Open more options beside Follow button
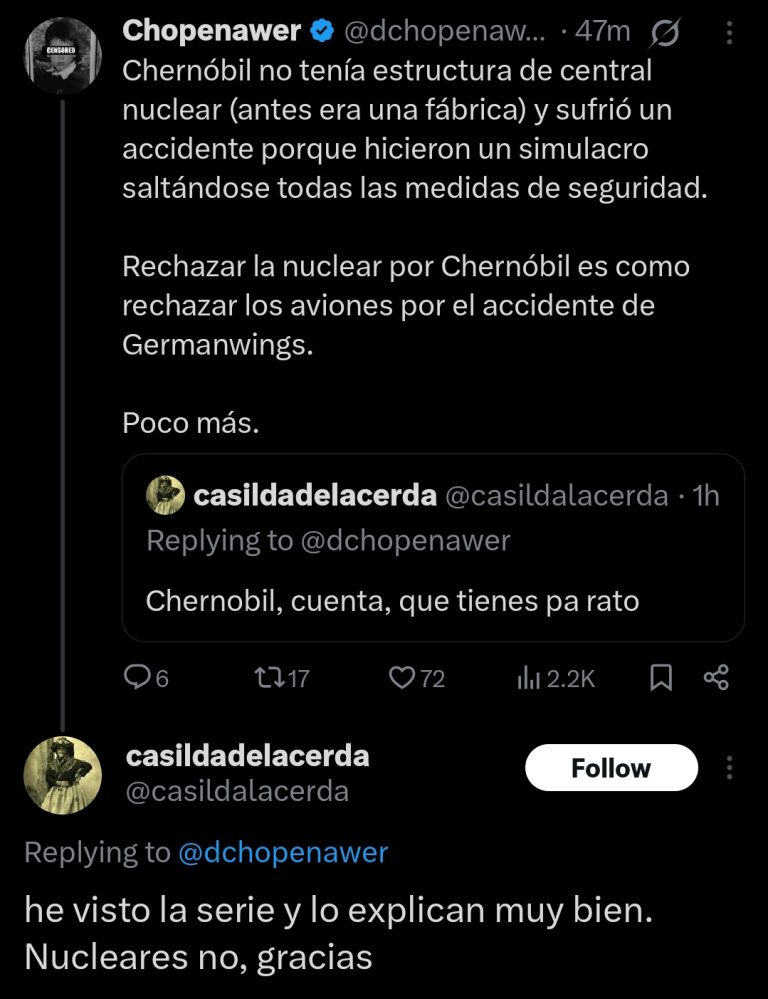 pyautogui.click(x=730, y=768)
